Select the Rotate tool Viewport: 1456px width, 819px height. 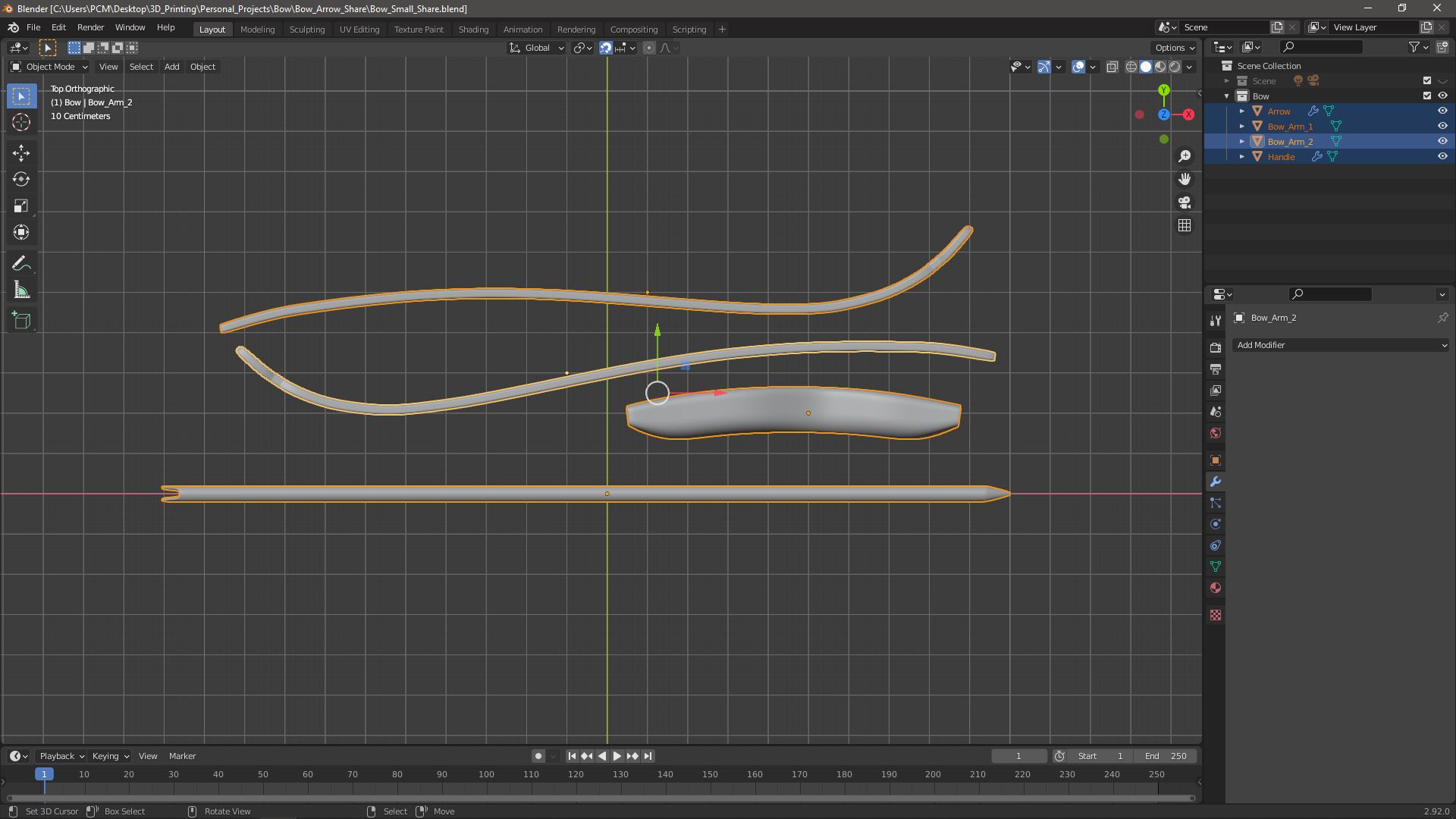tap(21, 180)
